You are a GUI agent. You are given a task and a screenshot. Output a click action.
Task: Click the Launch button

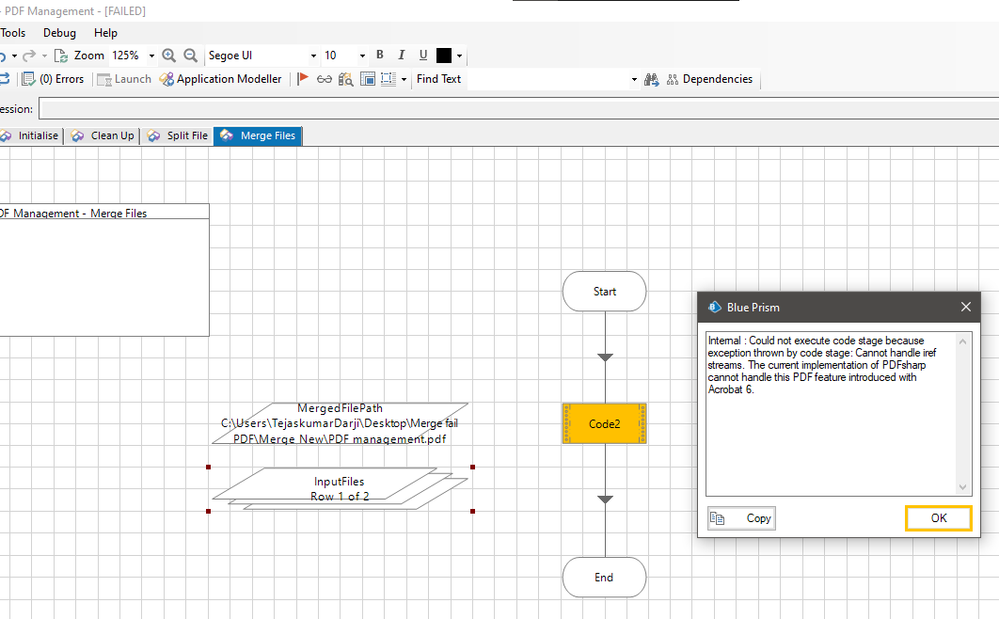124,79
